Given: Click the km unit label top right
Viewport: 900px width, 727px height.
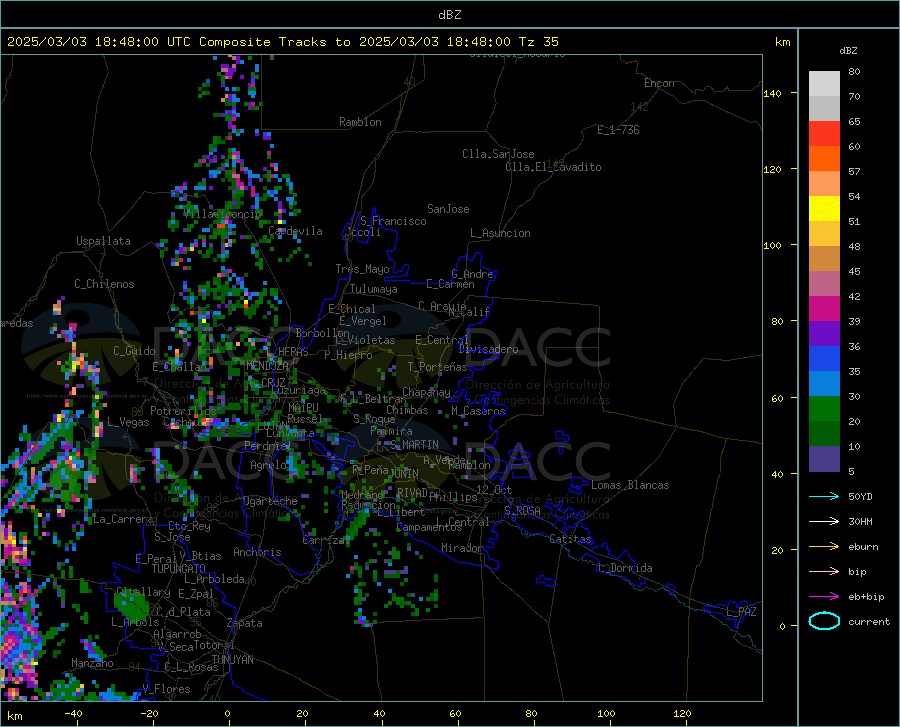Looking at the screenshot, I should pyautogui.click(x=782, y=42).
